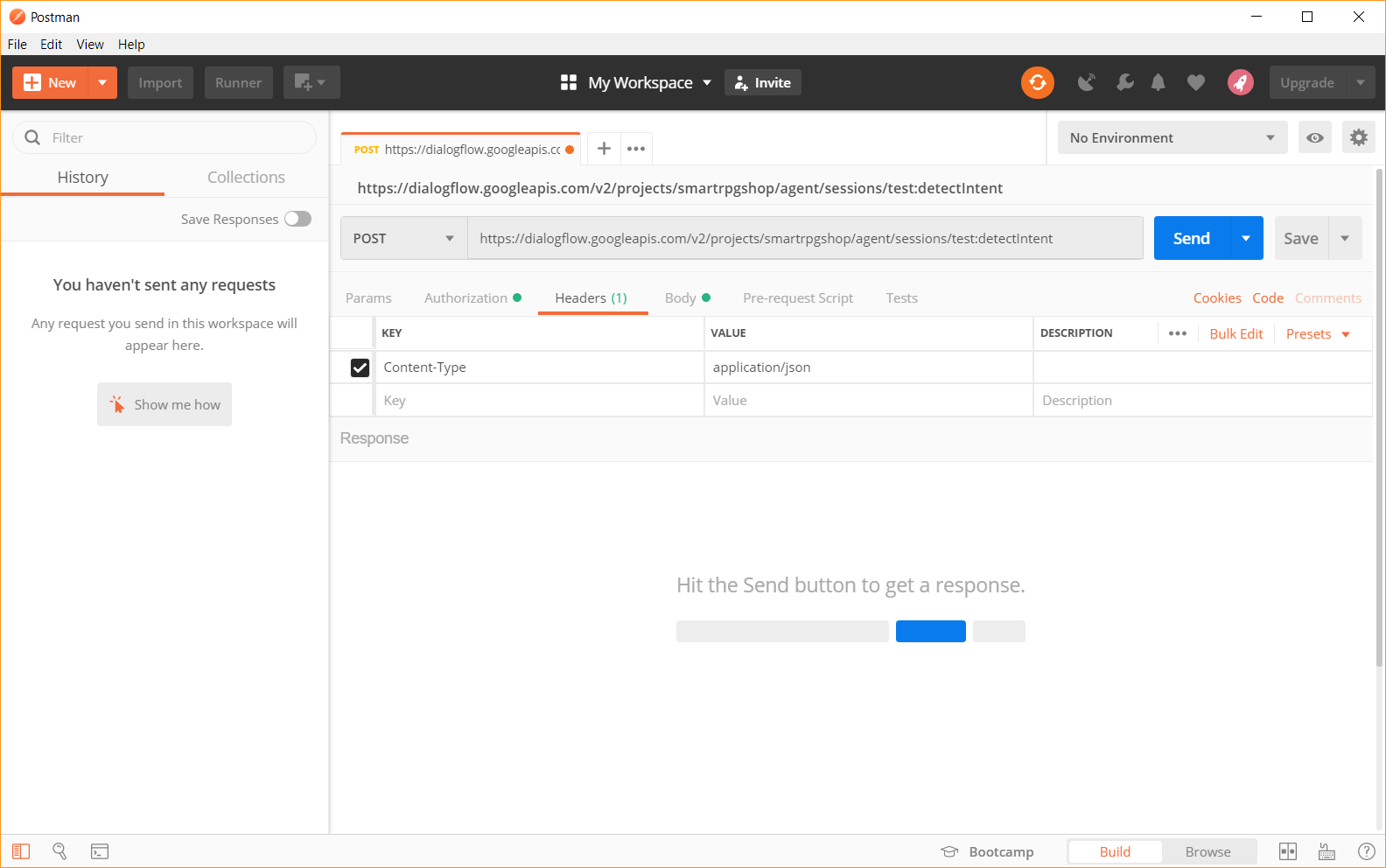Click the Invite button
Screen dimensions: 1386x868
(763, 82)
